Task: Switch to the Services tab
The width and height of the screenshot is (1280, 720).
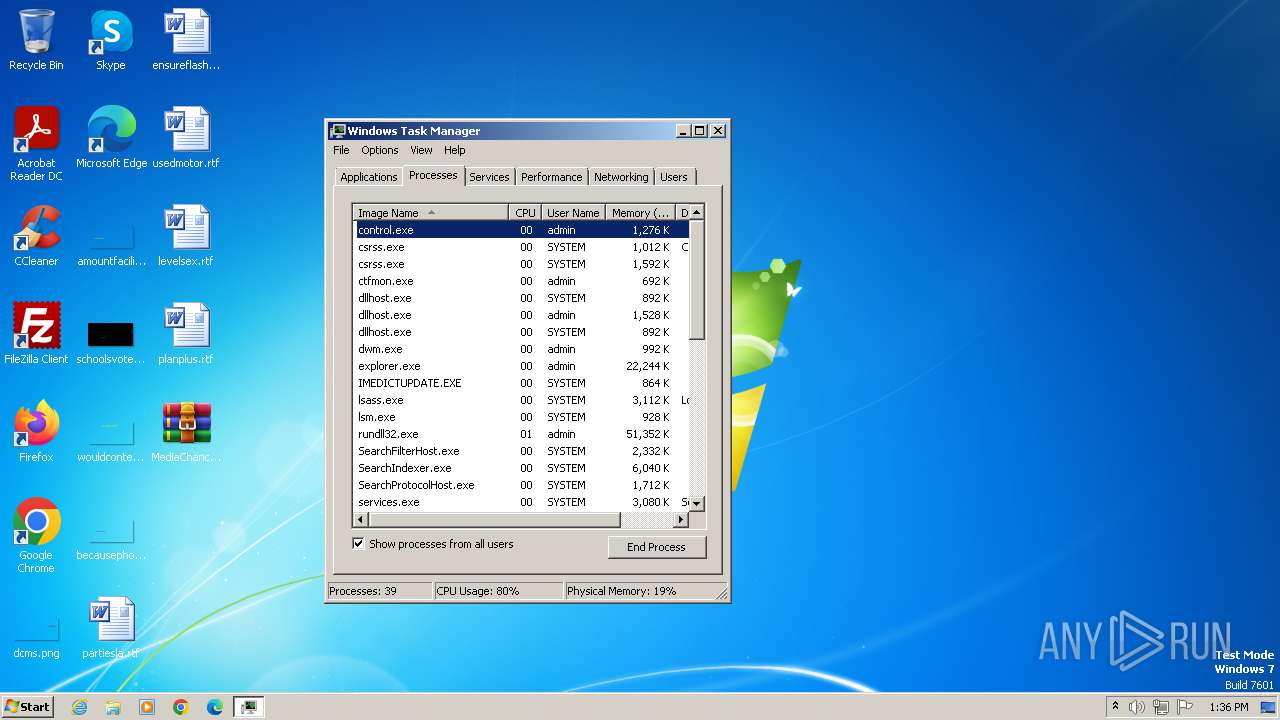Action: 489,177
